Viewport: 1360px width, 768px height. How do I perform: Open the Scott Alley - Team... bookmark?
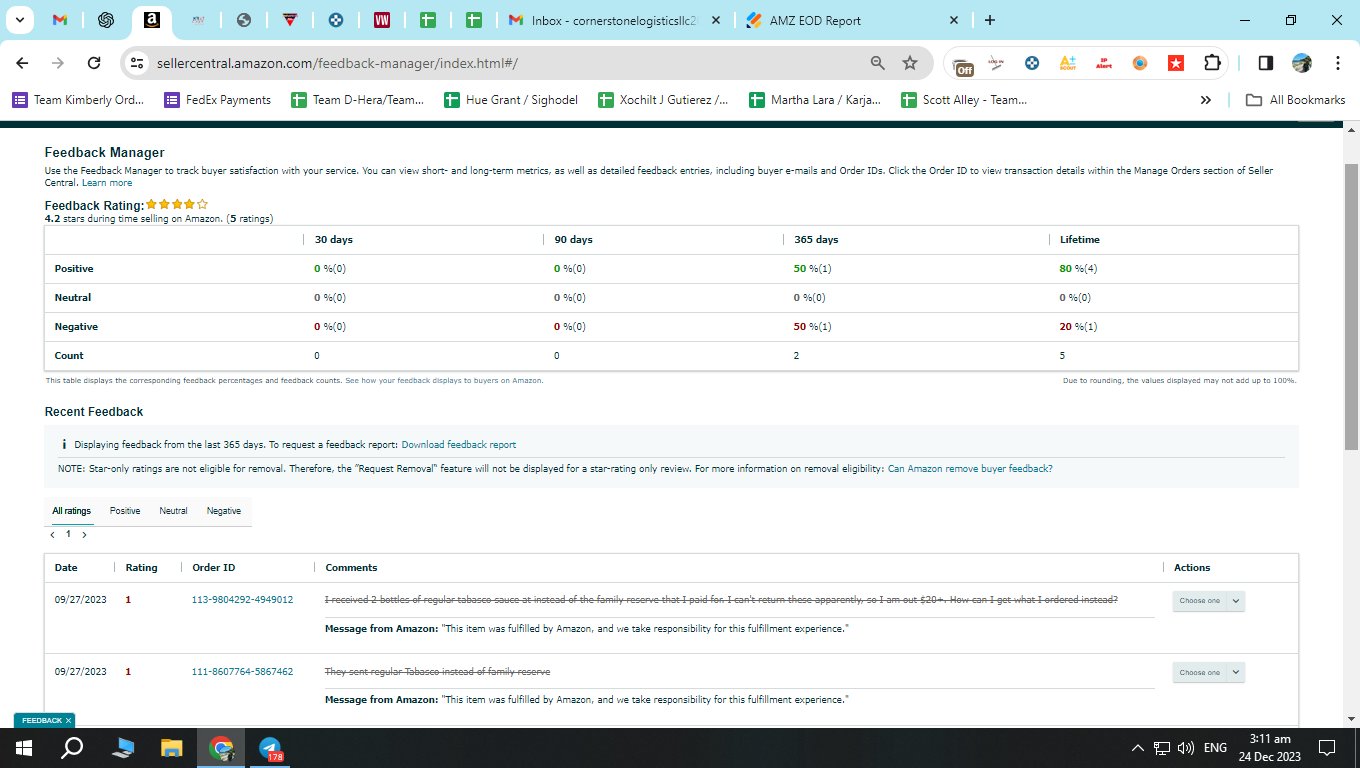coord(964,100)
